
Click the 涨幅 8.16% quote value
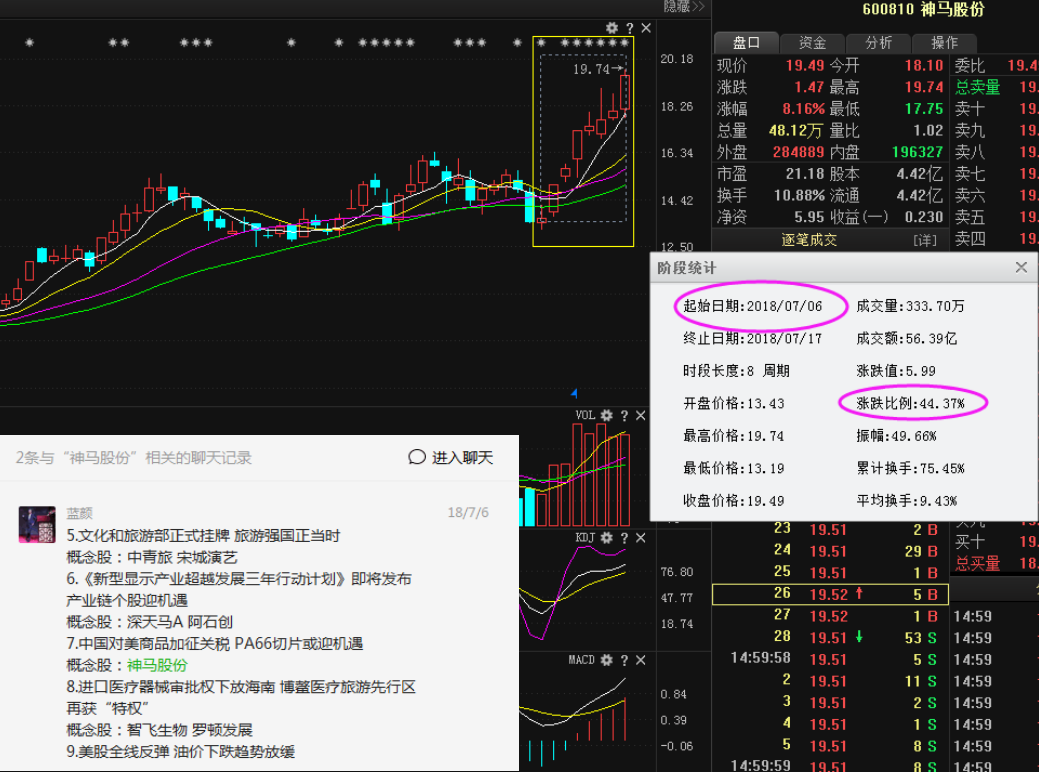coord(803,109)
